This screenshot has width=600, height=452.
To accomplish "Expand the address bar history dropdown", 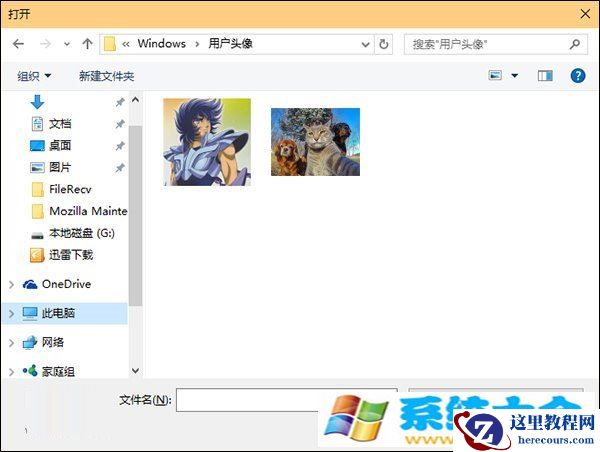I will 365,44.
